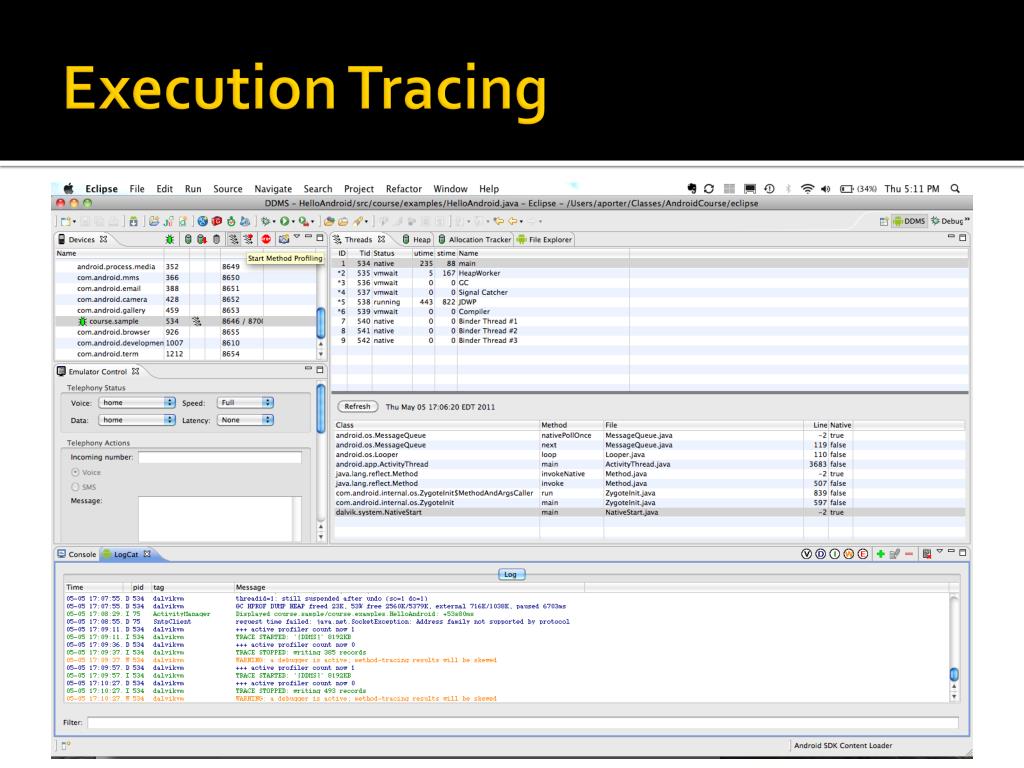This screenshot has height=768, width=1024.
Task: Click the Debug bug icon in main toolbar
Action: point(265,222)
